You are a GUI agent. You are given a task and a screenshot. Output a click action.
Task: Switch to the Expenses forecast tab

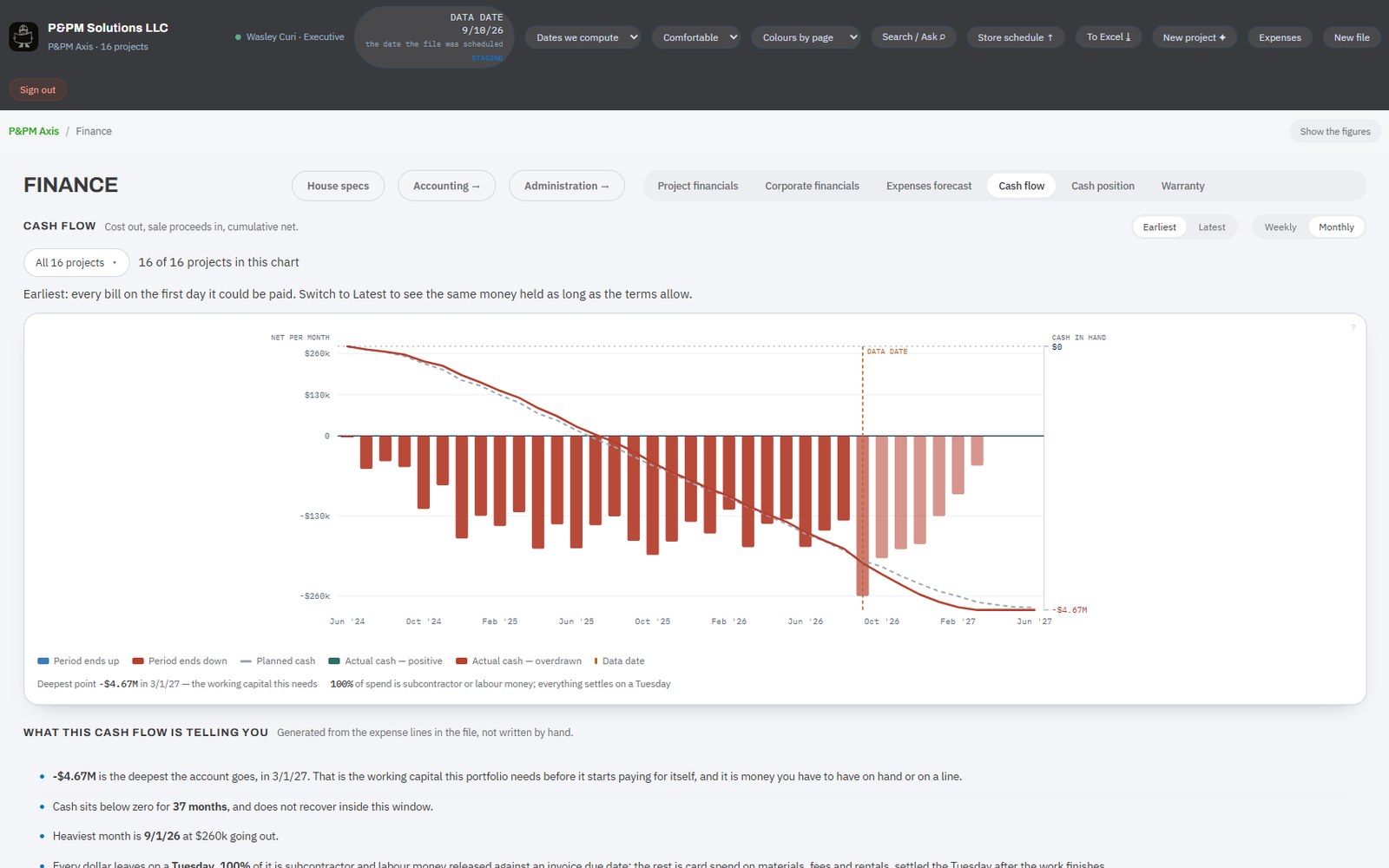[929, 186]
